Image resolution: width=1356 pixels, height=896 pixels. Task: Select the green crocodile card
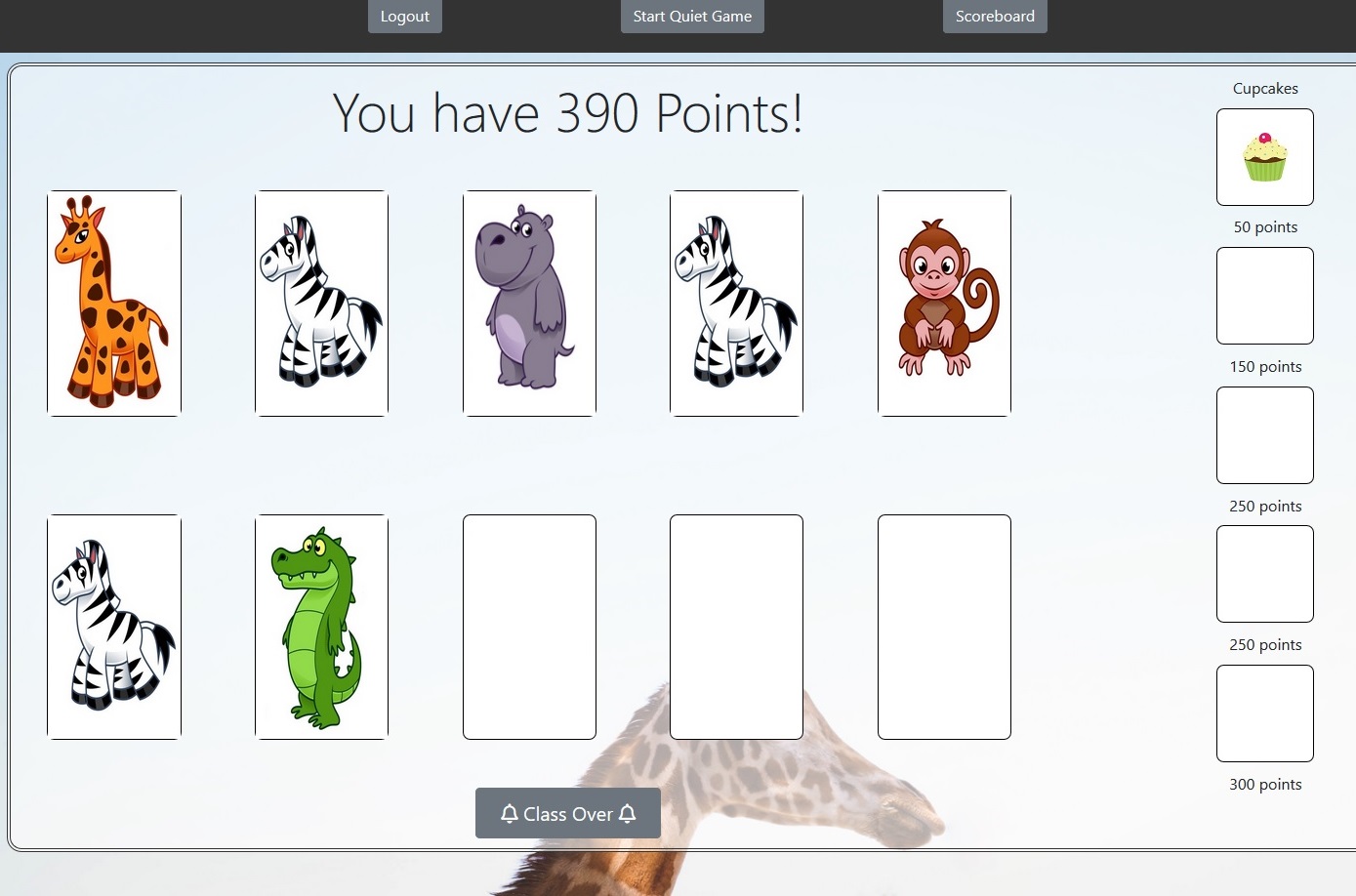[x=321, y=627]
